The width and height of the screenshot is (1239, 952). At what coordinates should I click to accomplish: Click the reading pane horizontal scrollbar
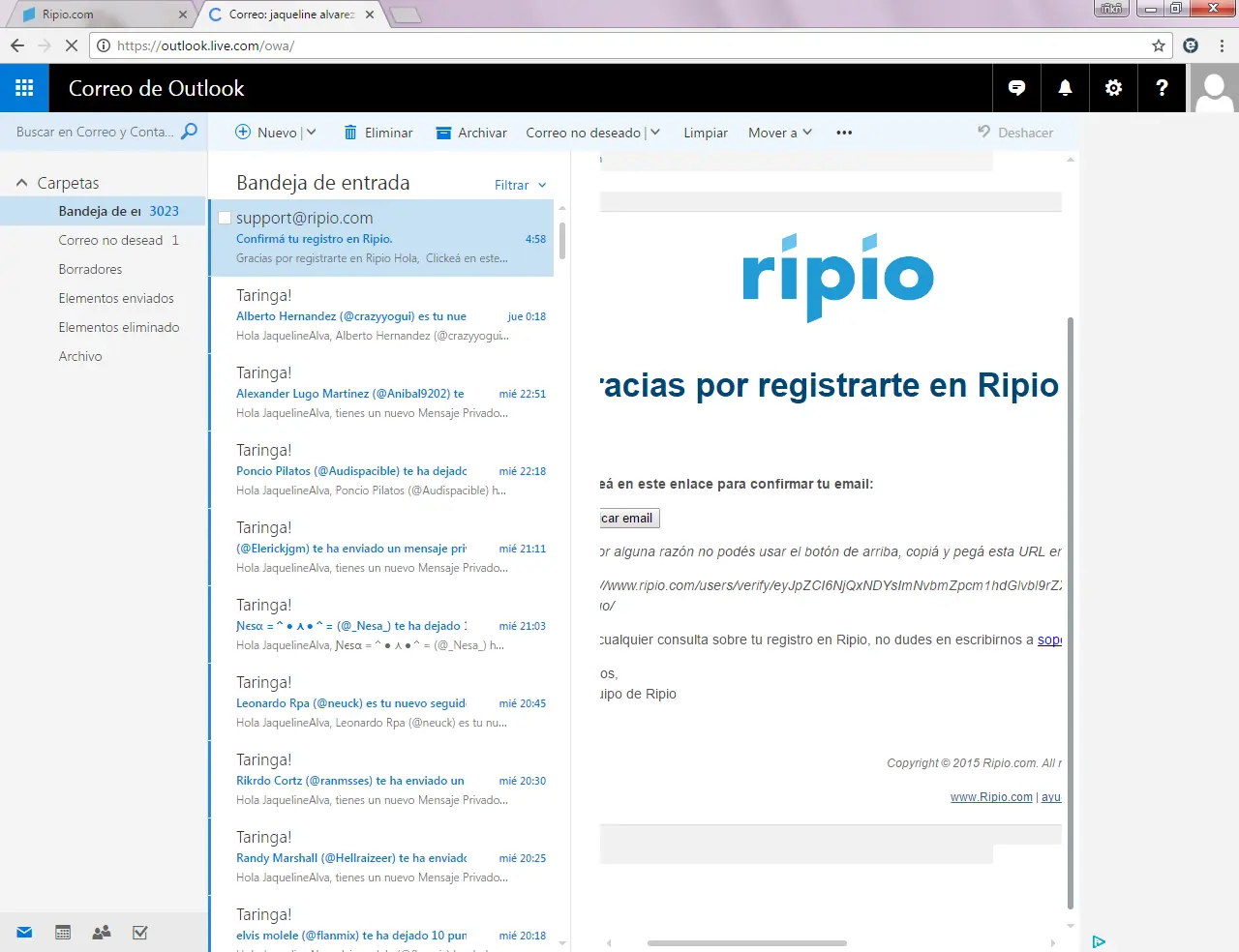coord(747,942)
